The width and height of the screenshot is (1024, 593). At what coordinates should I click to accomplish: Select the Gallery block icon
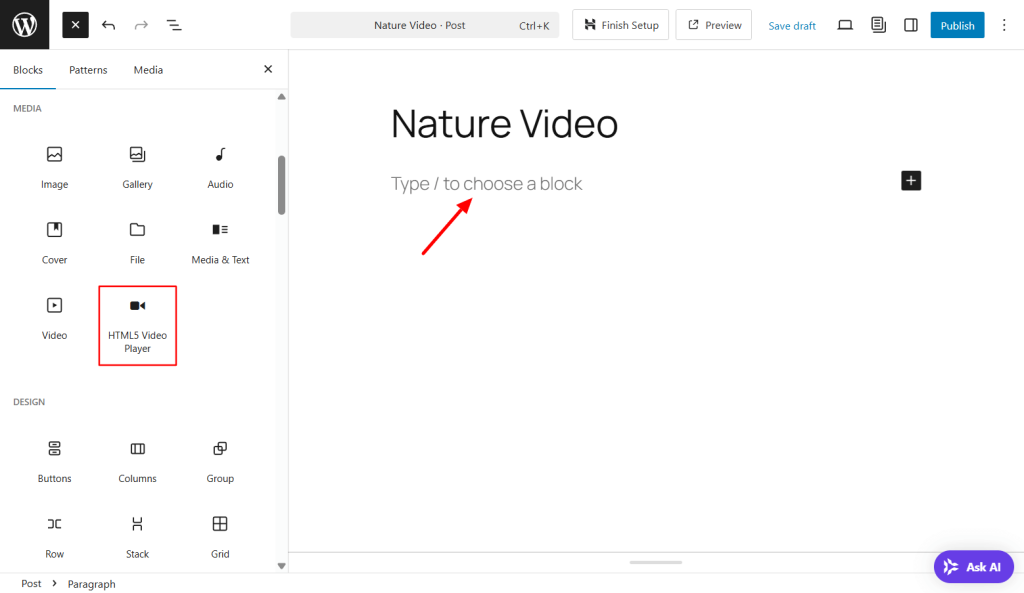pyautogui.click(x=137, y=157)
